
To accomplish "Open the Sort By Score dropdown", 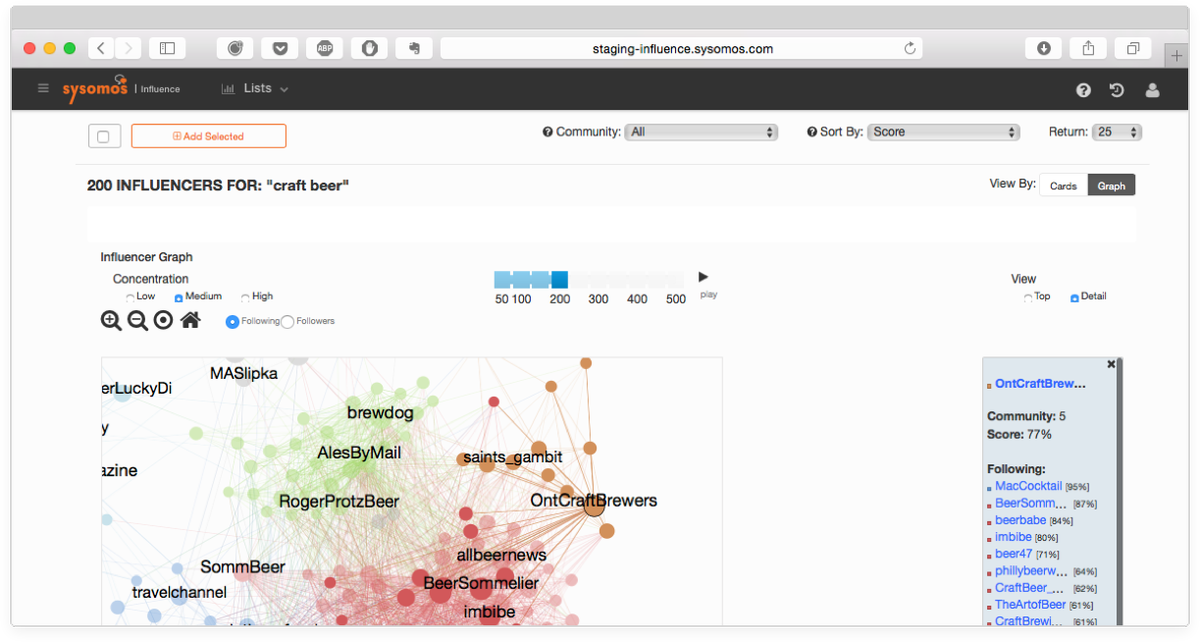I will coord(943,132).
